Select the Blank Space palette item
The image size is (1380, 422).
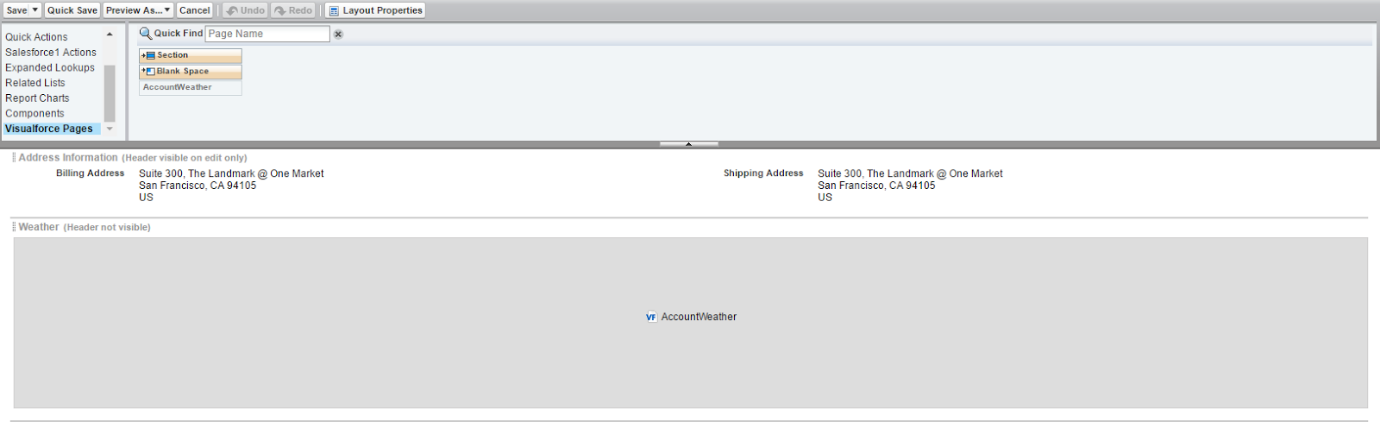click(x=190, y=72)
